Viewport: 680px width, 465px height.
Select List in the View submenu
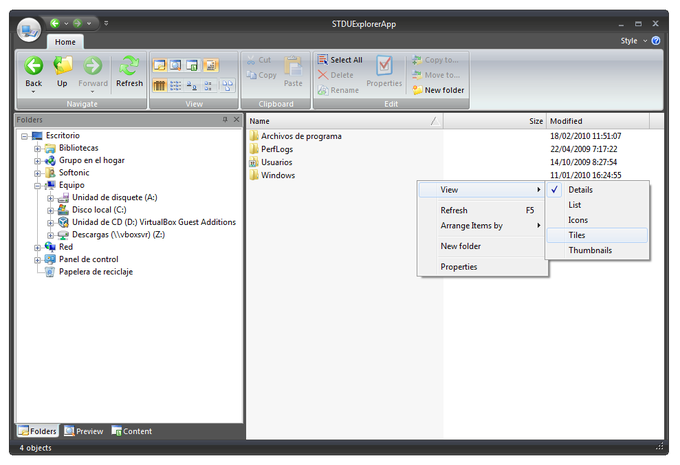tap(597, 205)
